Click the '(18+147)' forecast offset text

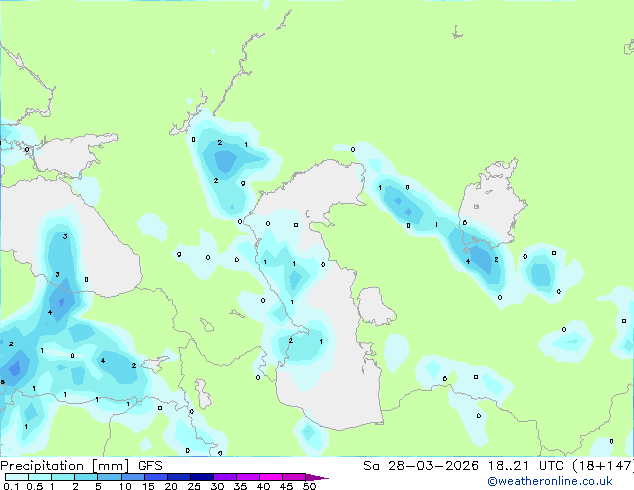[x=603, y=466]
